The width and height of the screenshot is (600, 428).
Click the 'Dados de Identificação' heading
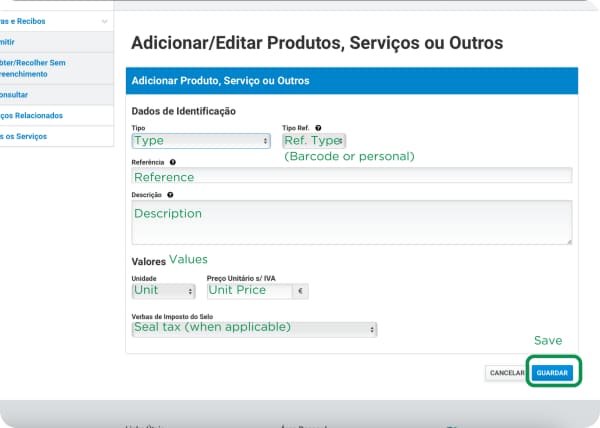[x=184, y=111]
